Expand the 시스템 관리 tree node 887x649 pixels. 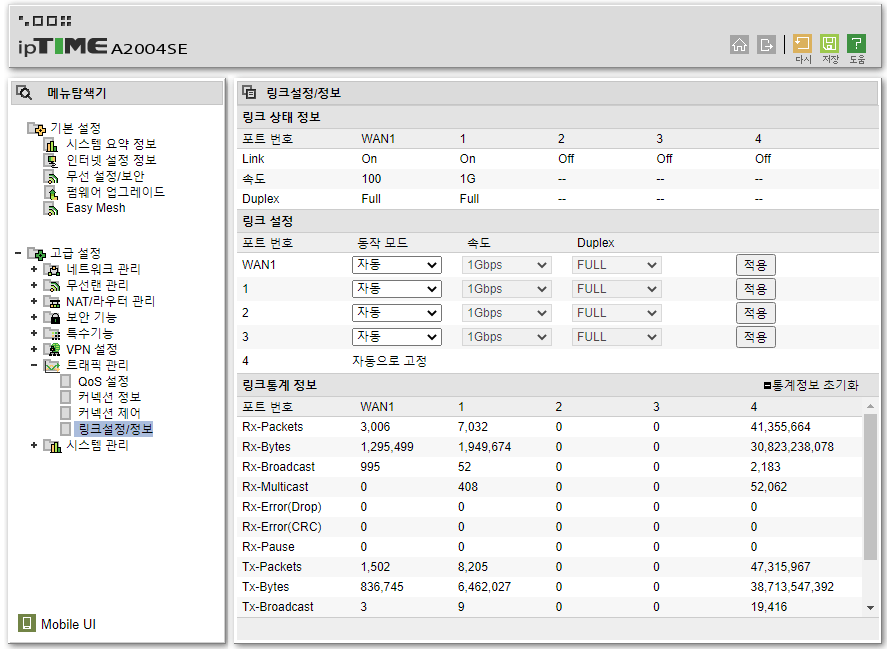[34, 445]
